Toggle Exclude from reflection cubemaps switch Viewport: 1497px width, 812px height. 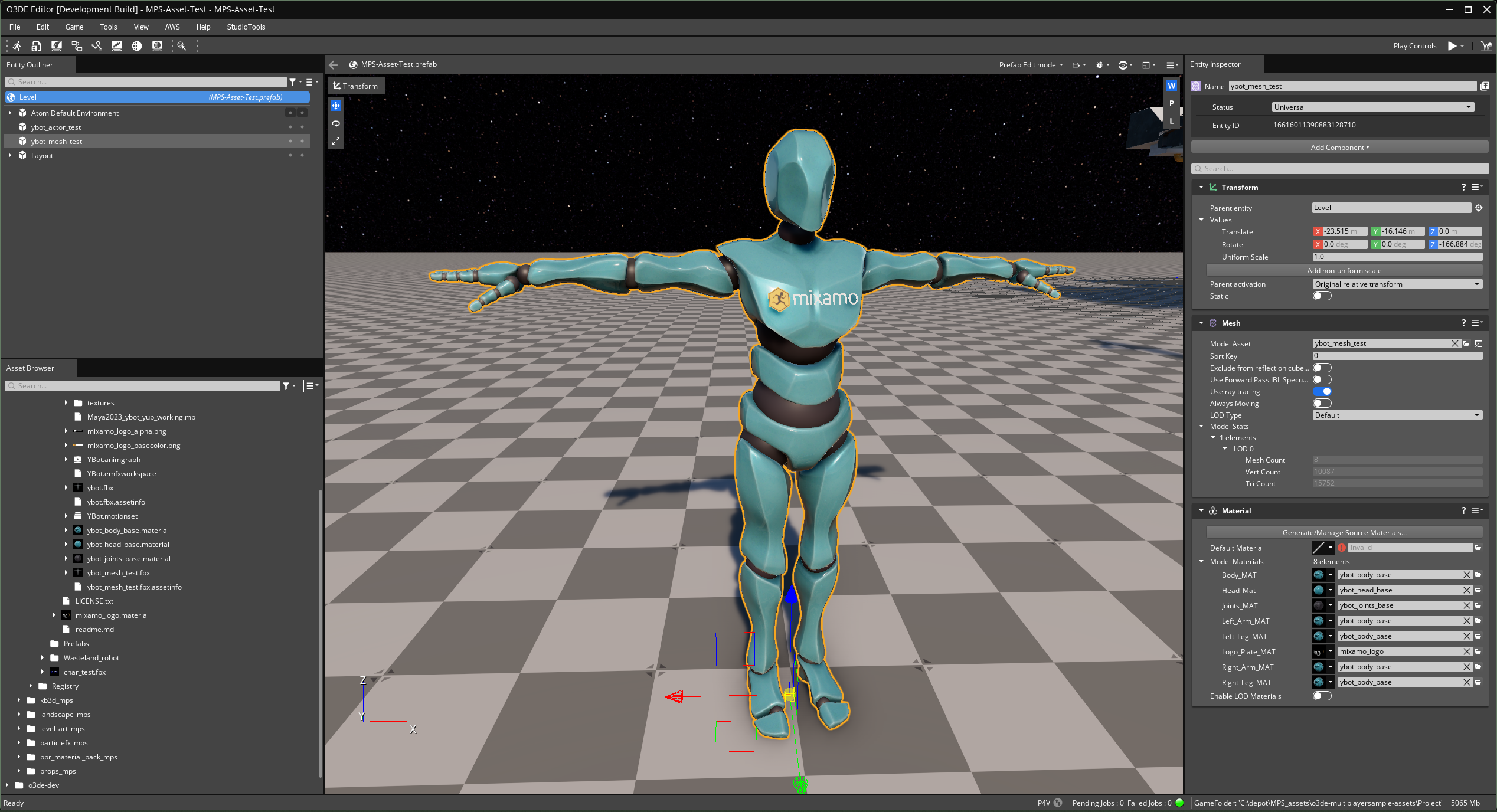click(x=1322, y=368)
